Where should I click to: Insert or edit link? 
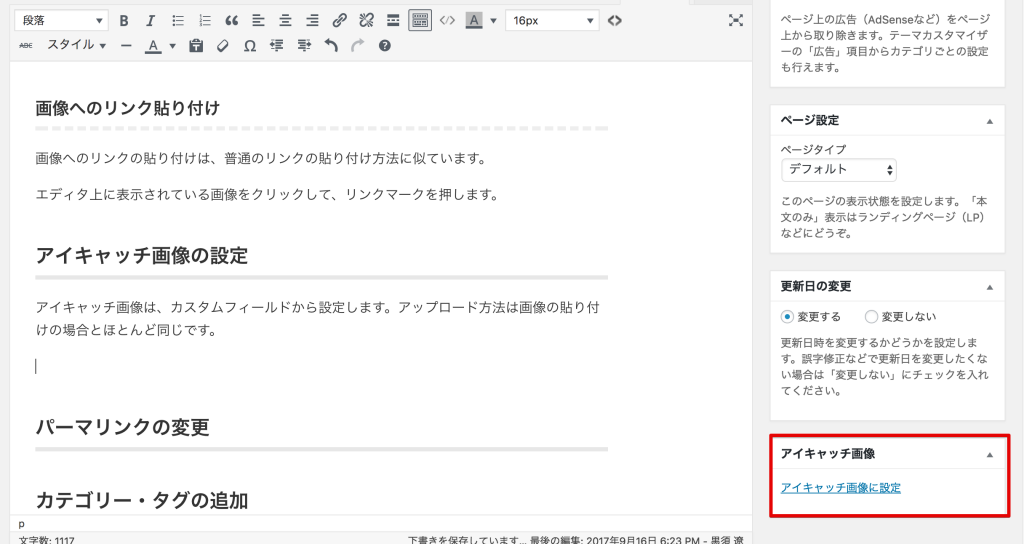(340, 21)
